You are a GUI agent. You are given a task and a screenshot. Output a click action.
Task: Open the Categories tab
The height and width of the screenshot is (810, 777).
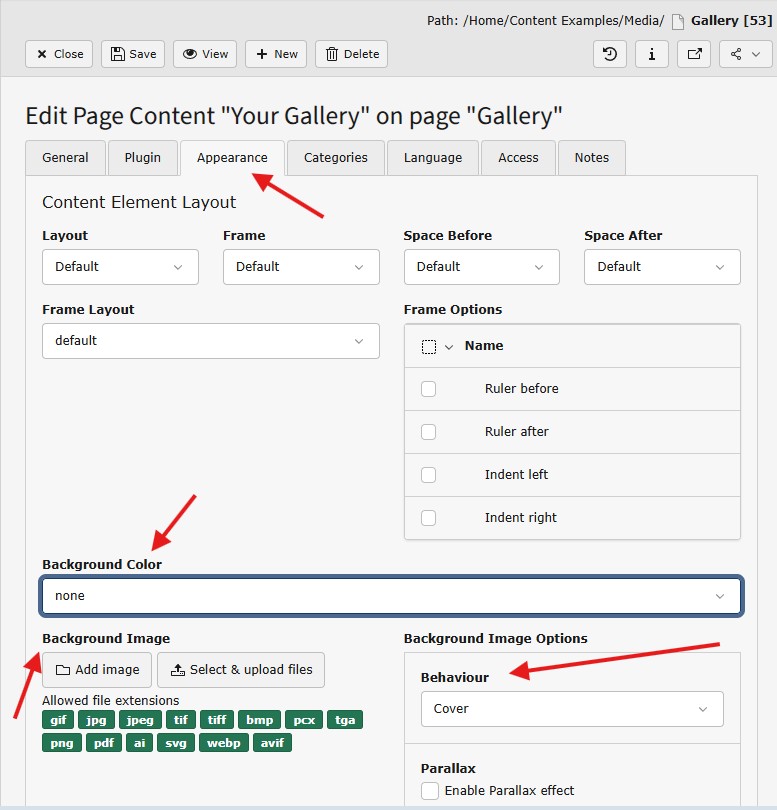(335, 158)
